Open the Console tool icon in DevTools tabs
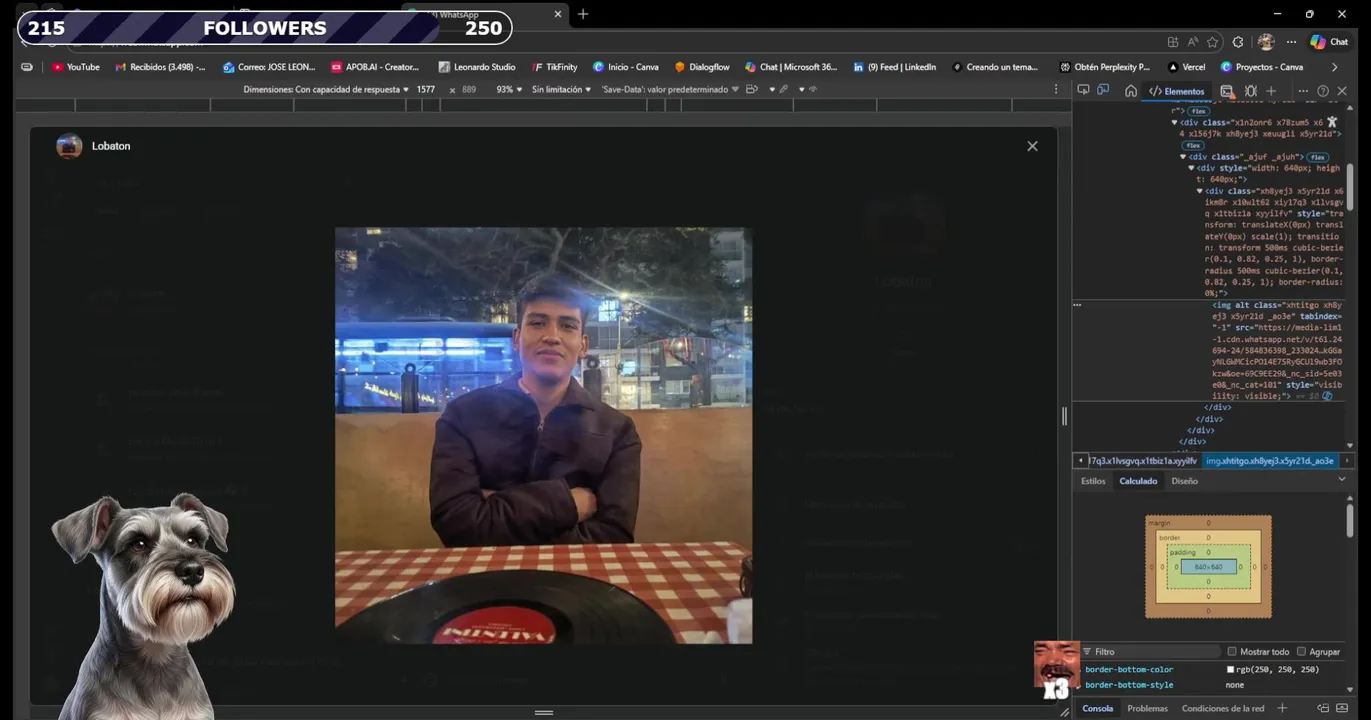Image resolution: width=1371 pixels, height=720 pixels. coord(1227,91)
